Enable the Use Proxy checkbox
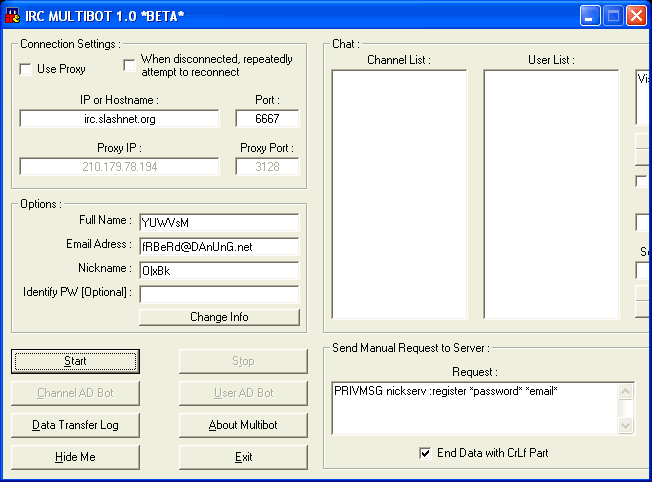The width and height of the screenshot is (652, 482). point(26,69)
